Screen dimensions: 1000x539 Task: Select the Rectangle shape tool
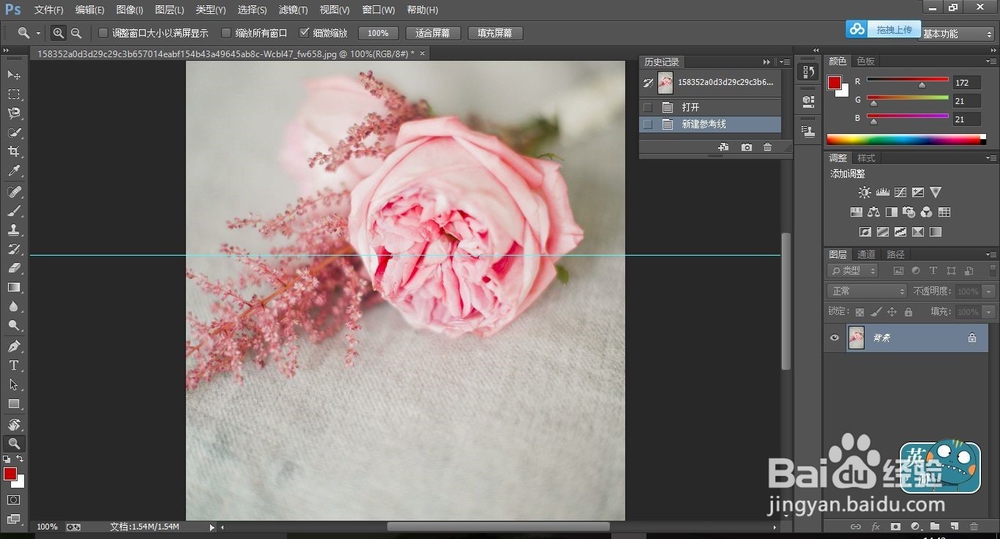coord(13,404)
